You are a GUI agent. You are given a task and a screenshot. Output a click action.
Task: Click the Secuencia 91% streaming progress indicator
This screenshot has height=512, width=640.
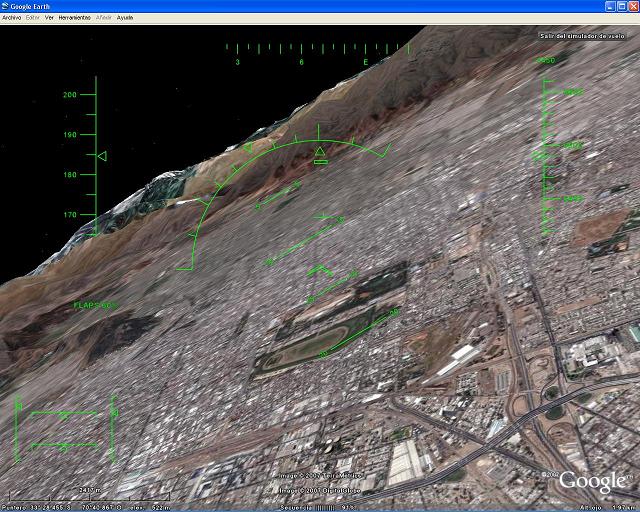318,508
